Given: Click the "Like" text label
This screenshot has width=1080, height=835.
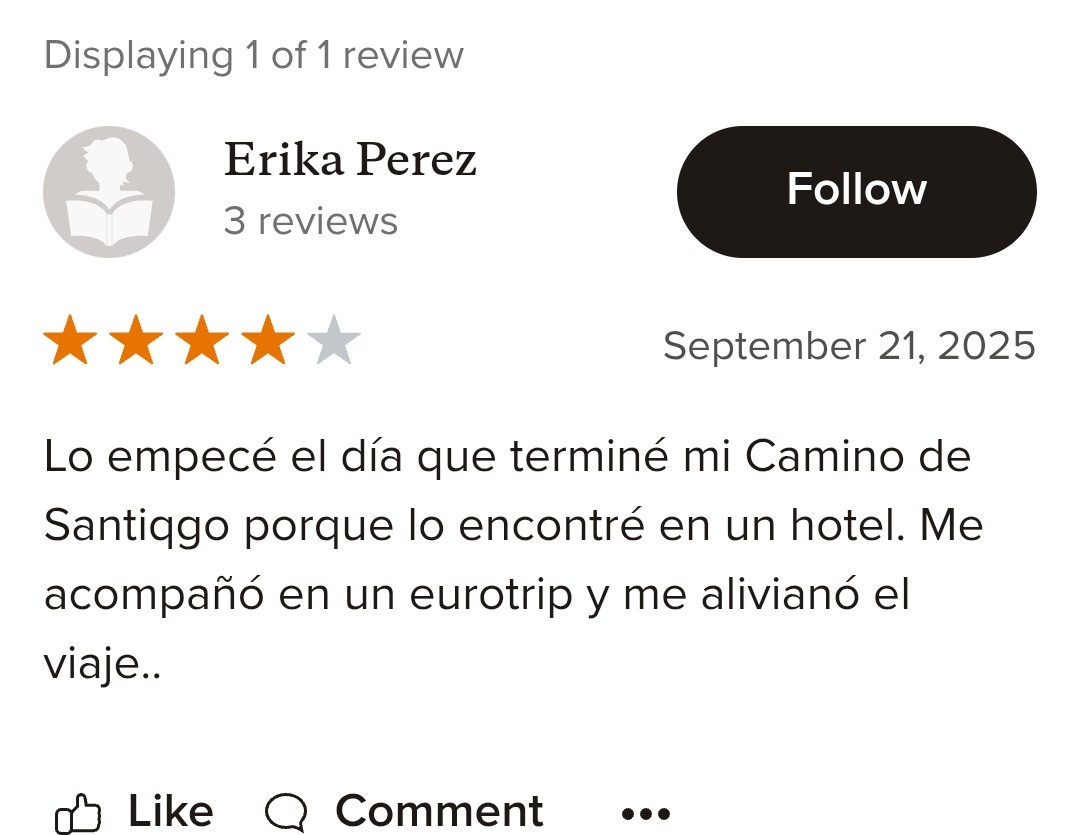Looking at the screenshot, I should click(x=171, y=811).
